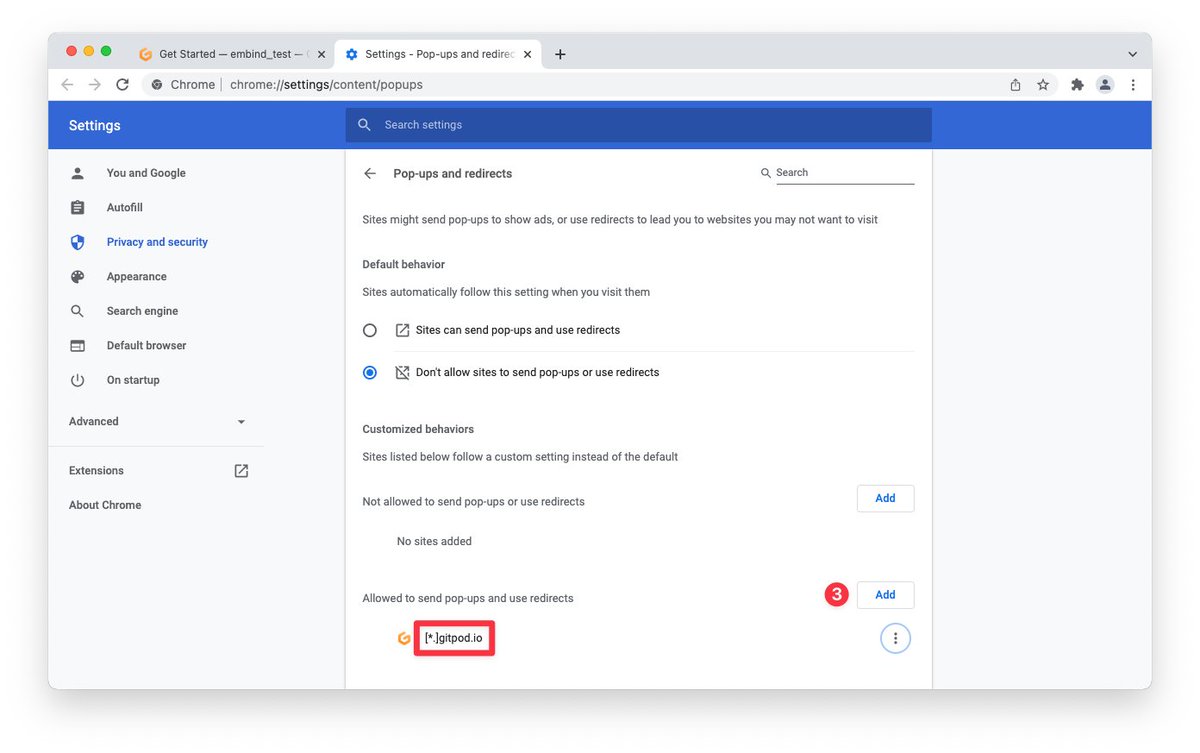Open the Chrome menu with three vertical dots
Screen dimensions: 1200x753
pyautogui.click(x=1133, y=85)
